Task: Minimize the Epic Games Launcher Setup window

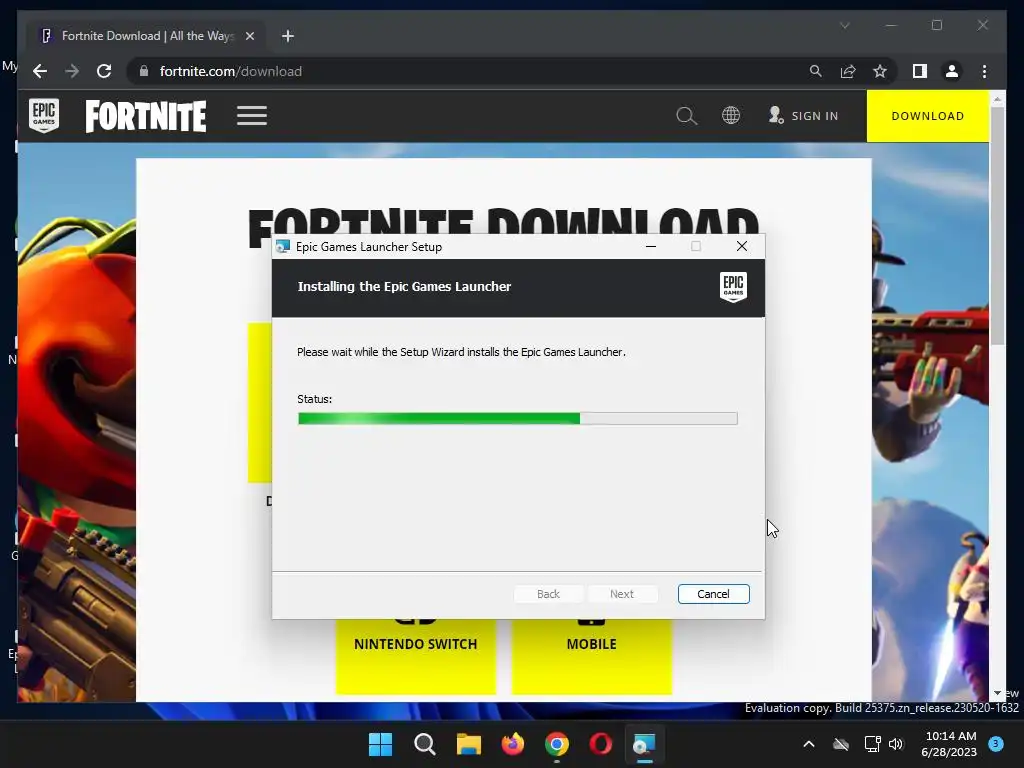Action: point(650,246)
